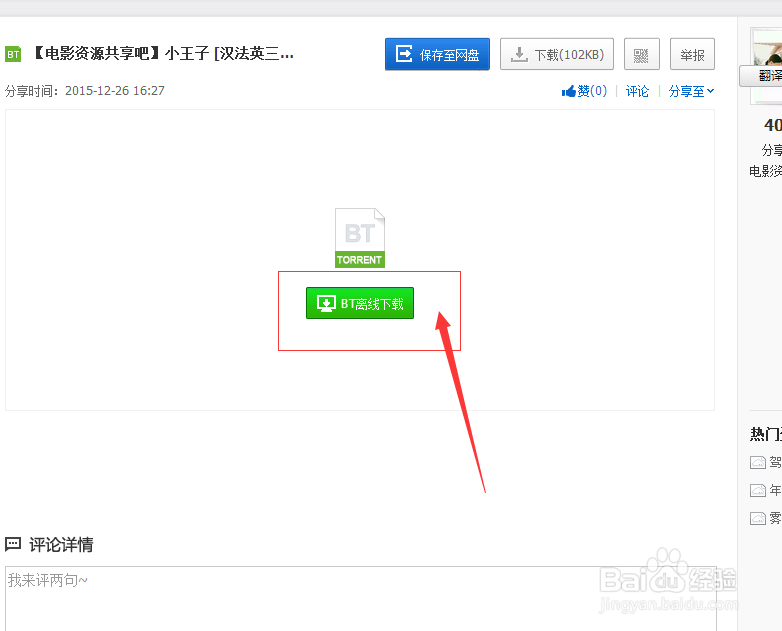Download the 102KB file via 下载 button
The height and width of the screenshot is (631, 782).
tap(557, 54)
